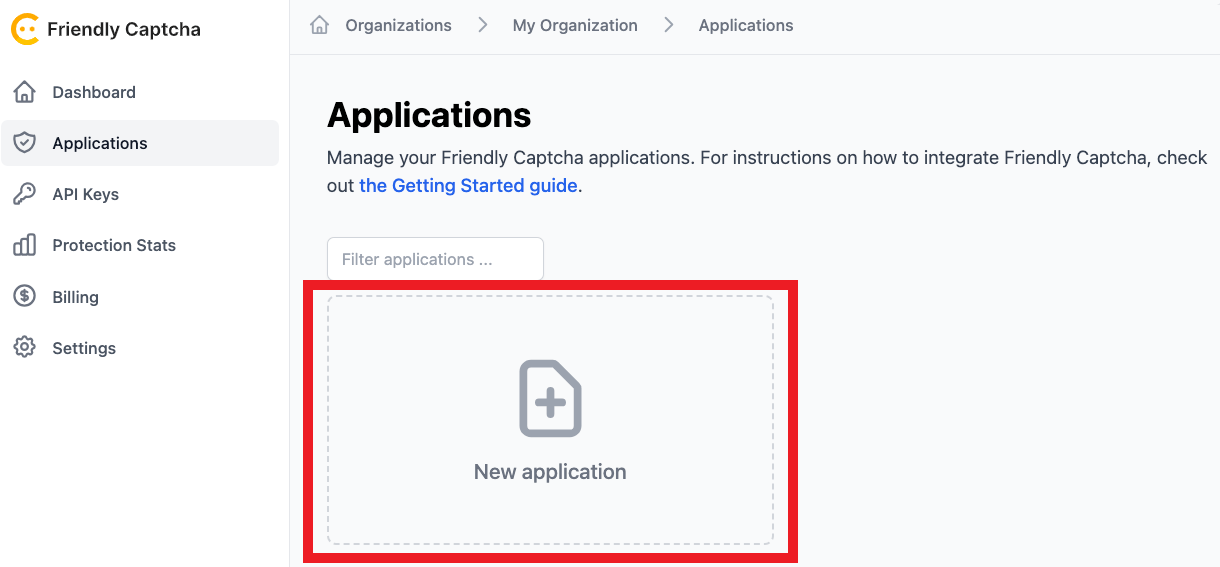Open Protection Stats in sidebar
Viewport: 1220px width, 567px height.
[140, 245]
